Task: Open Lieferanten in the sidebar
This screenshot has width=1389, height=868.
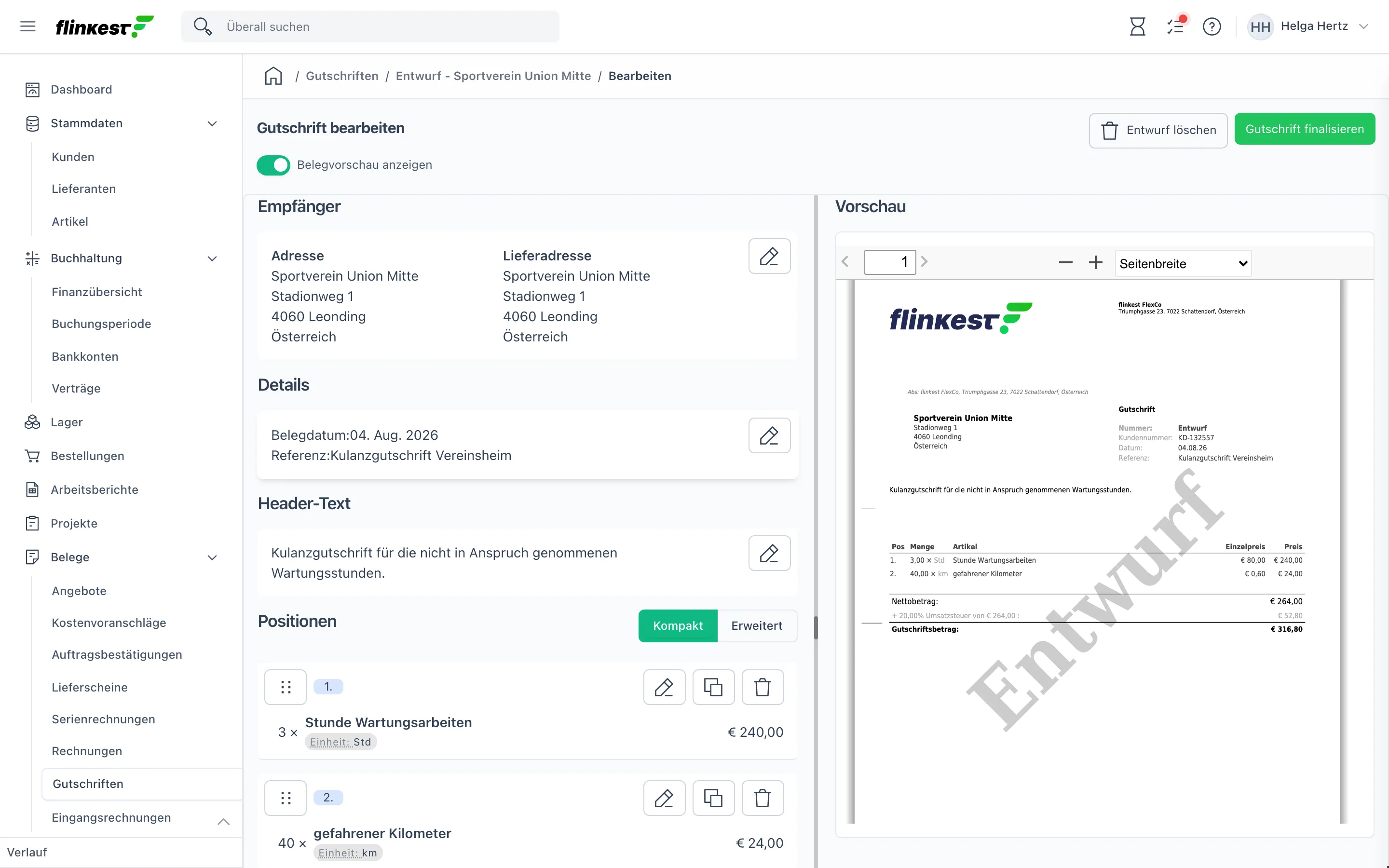Action: click(84, 189)
